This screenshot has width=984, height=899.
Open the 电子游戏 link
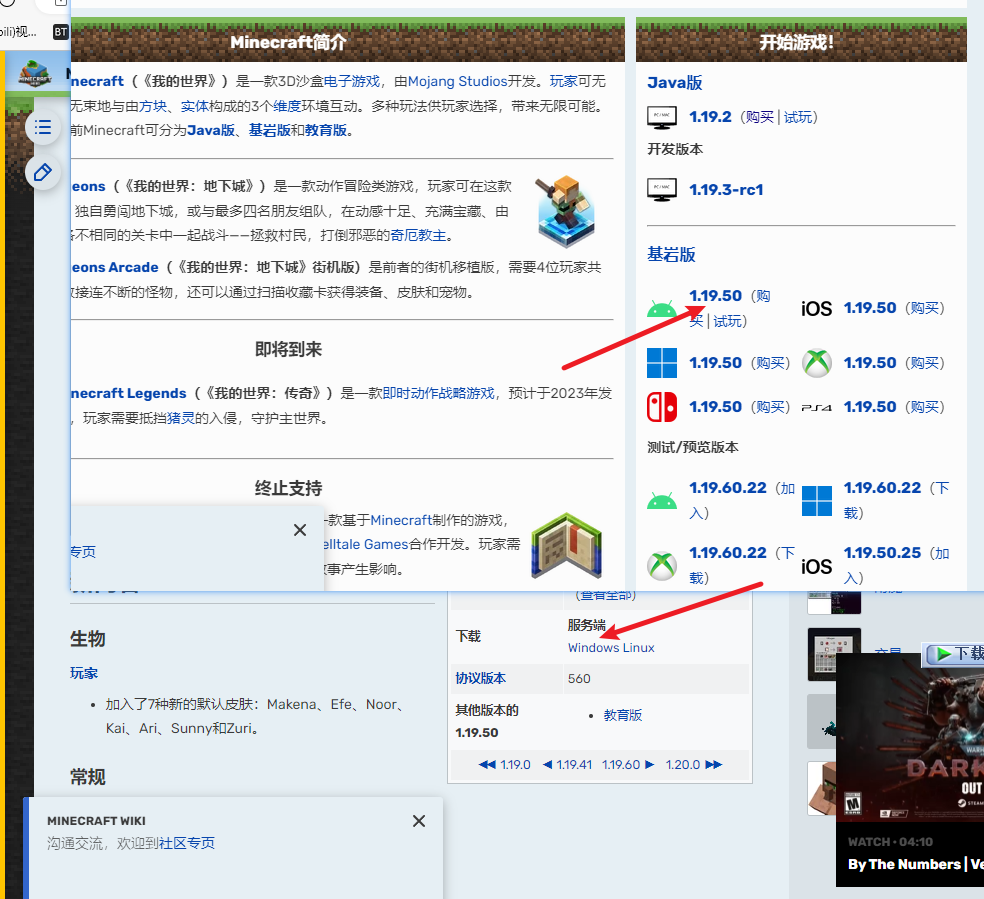pos(351,82)
